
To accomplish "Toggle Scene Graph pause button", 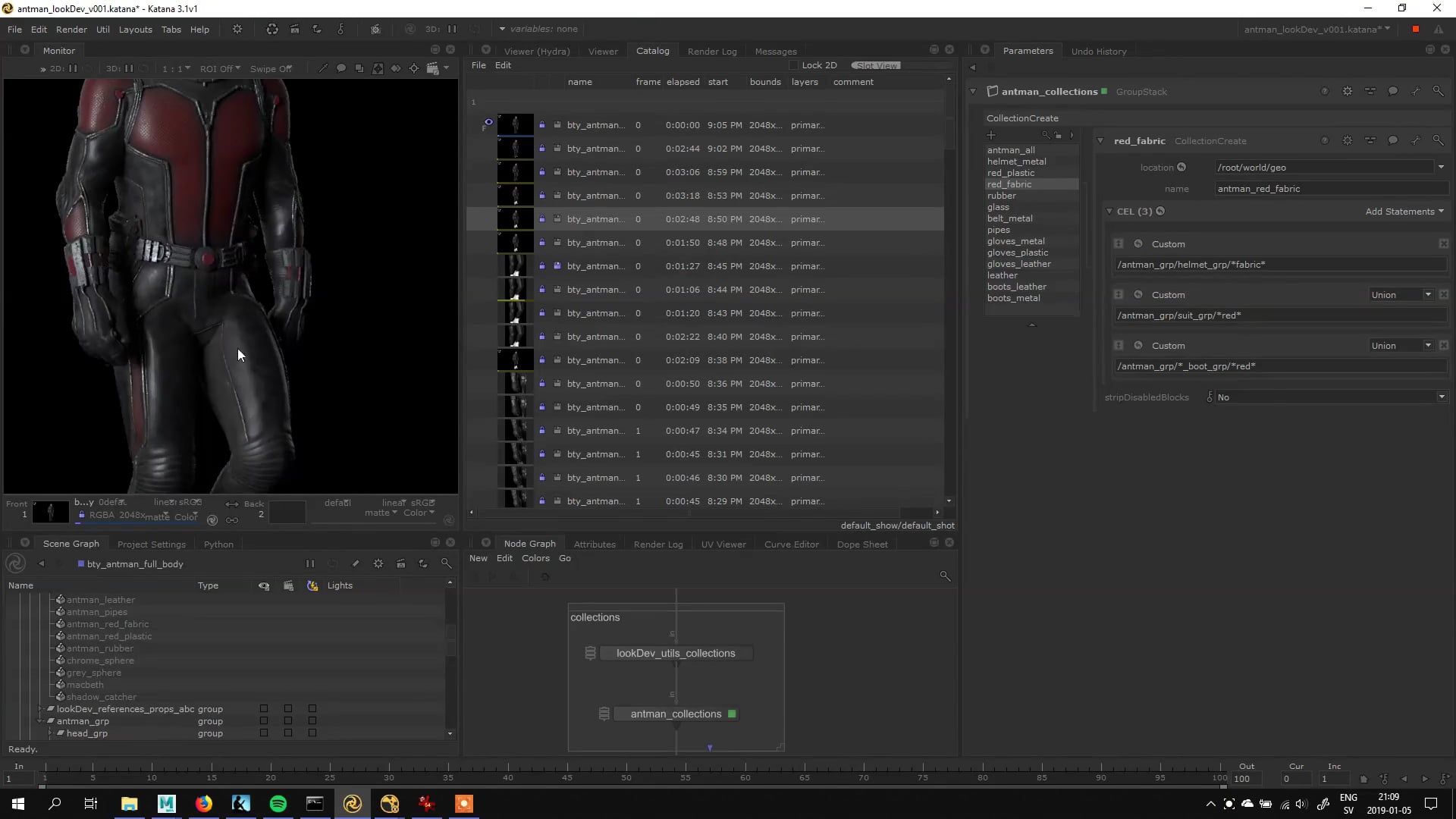I will [x=309, y=563].
